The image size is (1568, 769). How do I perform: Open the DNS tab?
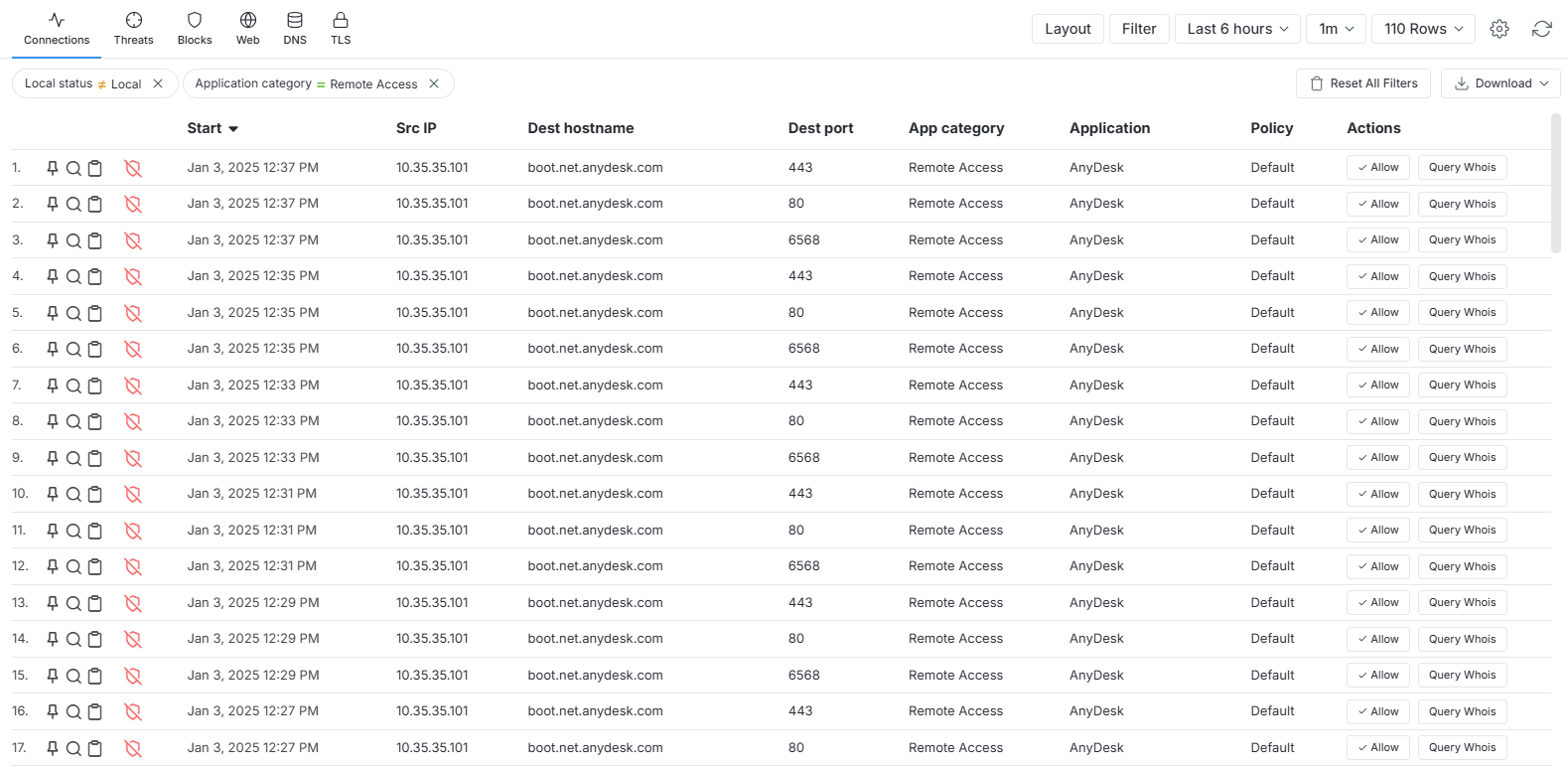(295, 29)
